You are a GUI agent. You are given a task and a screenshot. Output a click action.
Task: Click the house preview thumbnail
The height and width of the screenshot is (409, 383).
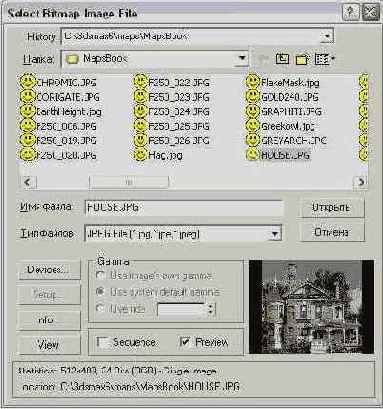pos(311,307)
